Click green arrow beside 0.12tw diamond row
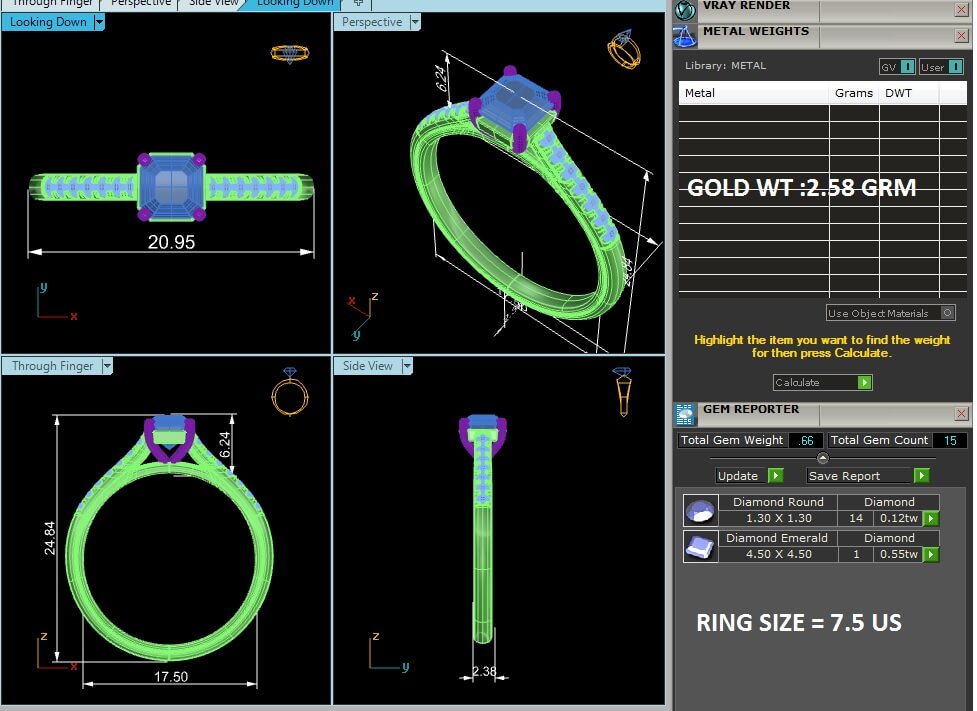Viewport: 977px width, 711px height. [931, 518]
